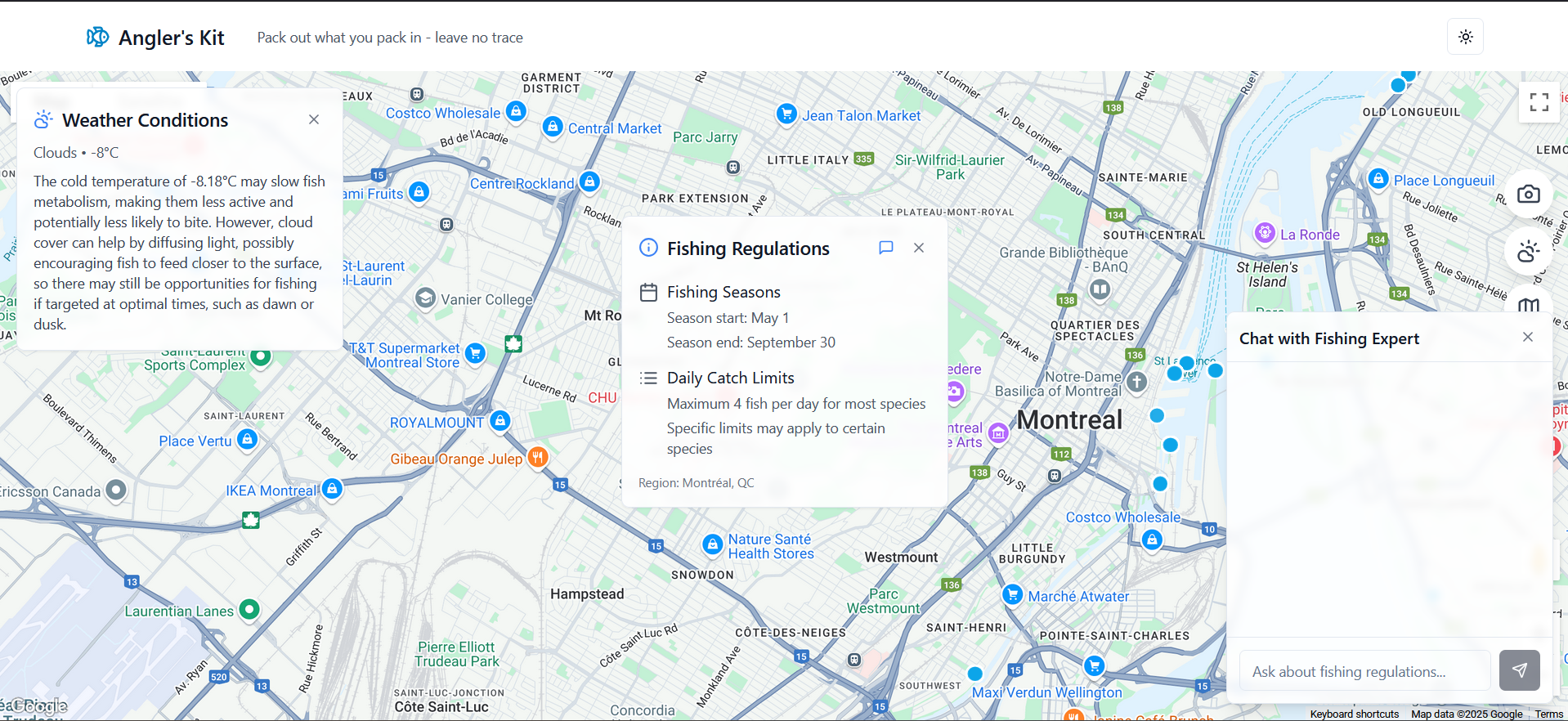Select the Maxi Verdun Wellington cart pin
The image size is (1568, 721).
(x=1094, y=665)
